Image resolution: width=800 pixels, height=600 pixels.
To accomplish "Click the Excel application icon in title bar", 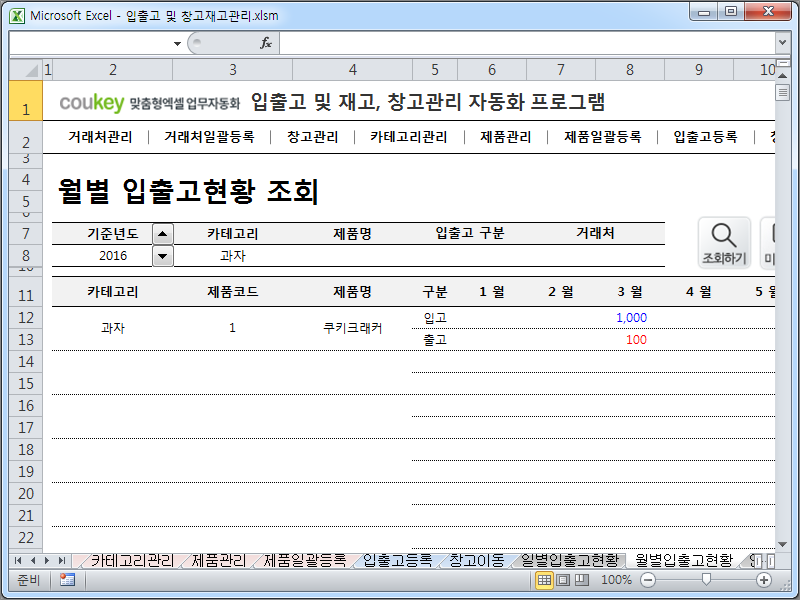I will (x=17, y=16).
